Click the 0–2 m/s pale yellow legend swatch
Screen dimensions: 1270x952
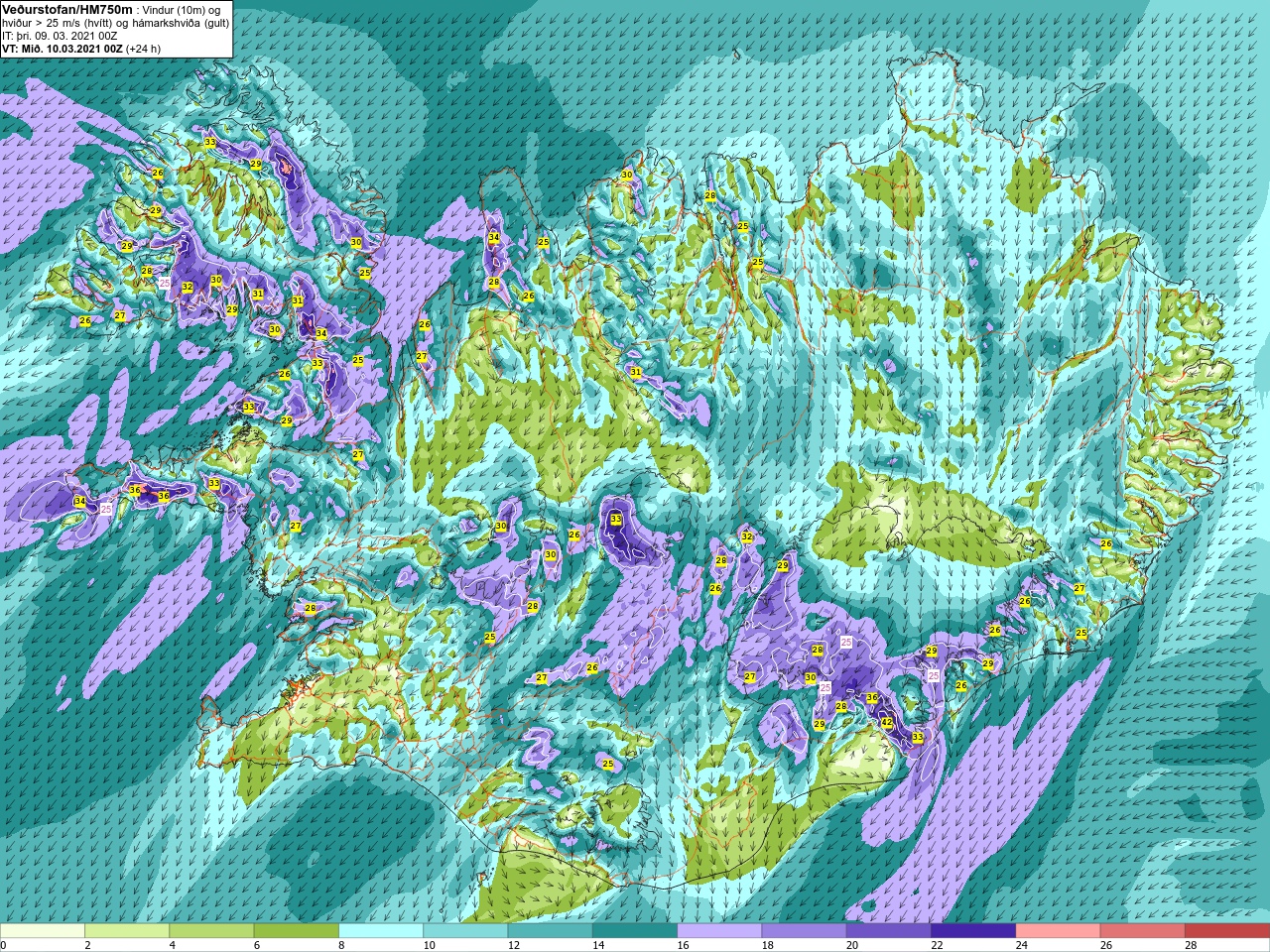point(43,931)
